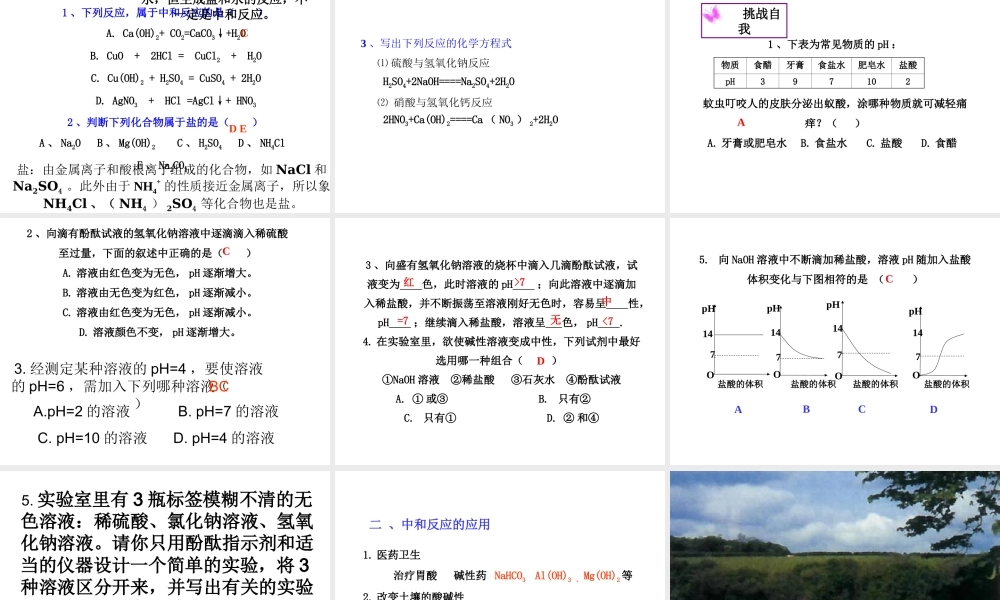Click option A. 牙膏或肥皂水
The image size is (1000, 600).
[747, 143]
